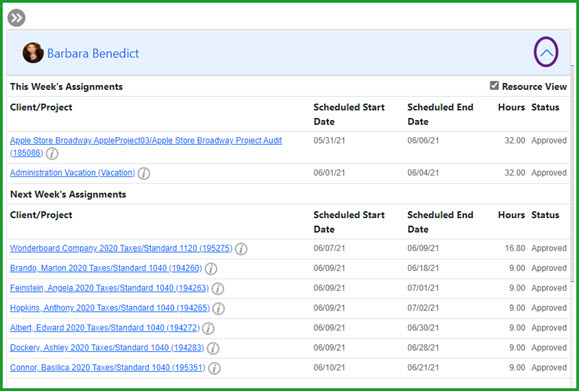The height and width of the screenshot is (391, 579).
Task: Open Hopkins, Anthony 2020 Taxes link
Action: [x=110, y=308]
